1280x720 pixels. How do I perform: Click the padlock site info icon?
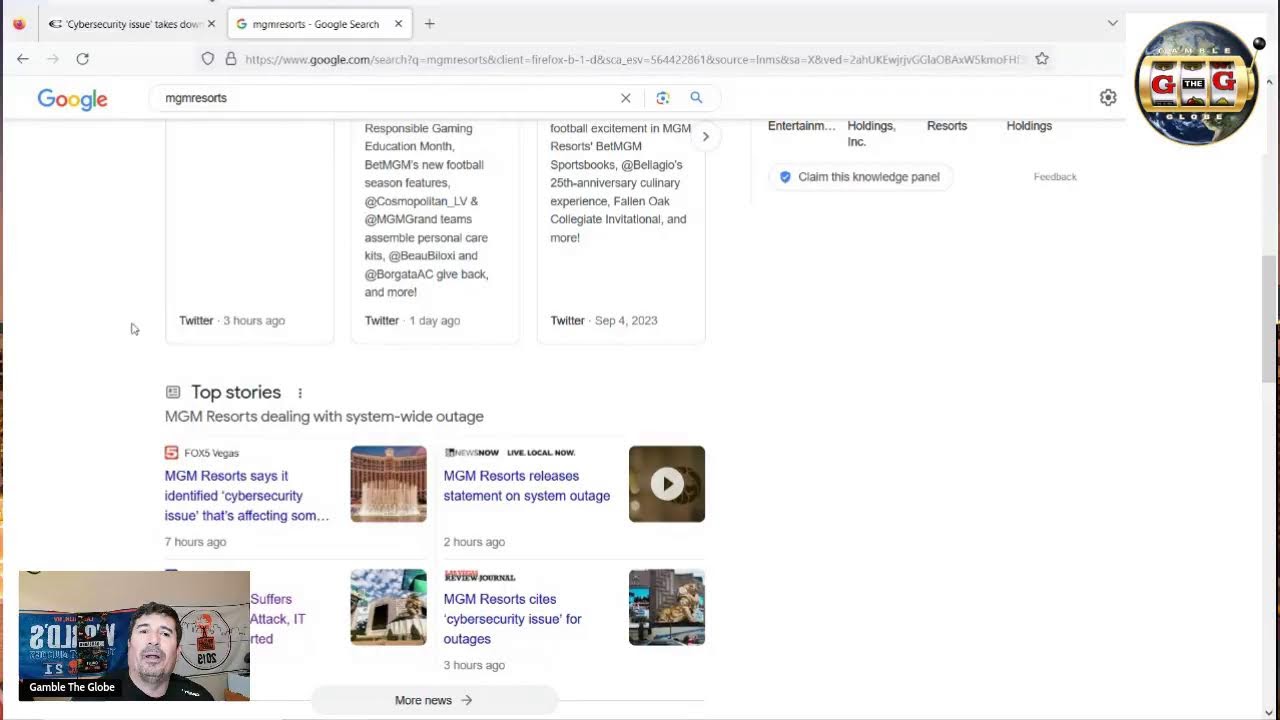coord(231,59)
